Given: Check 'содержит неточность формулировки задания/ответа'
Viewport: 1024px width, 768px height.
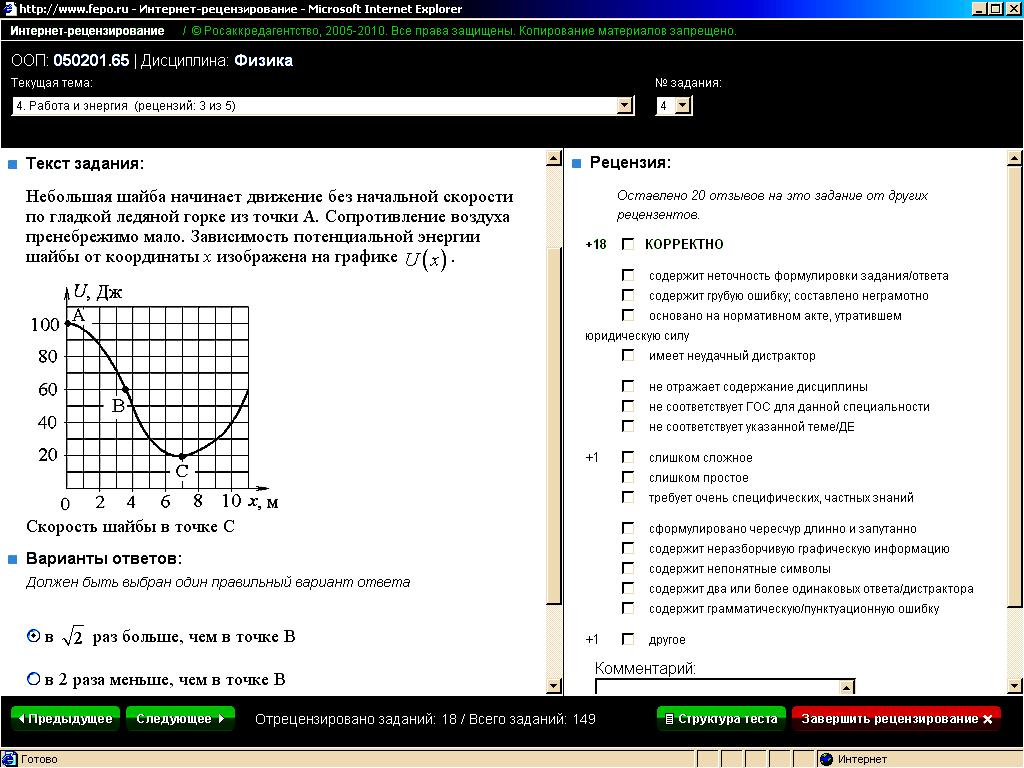Looking at the screenshot, I should click(628, 276).
